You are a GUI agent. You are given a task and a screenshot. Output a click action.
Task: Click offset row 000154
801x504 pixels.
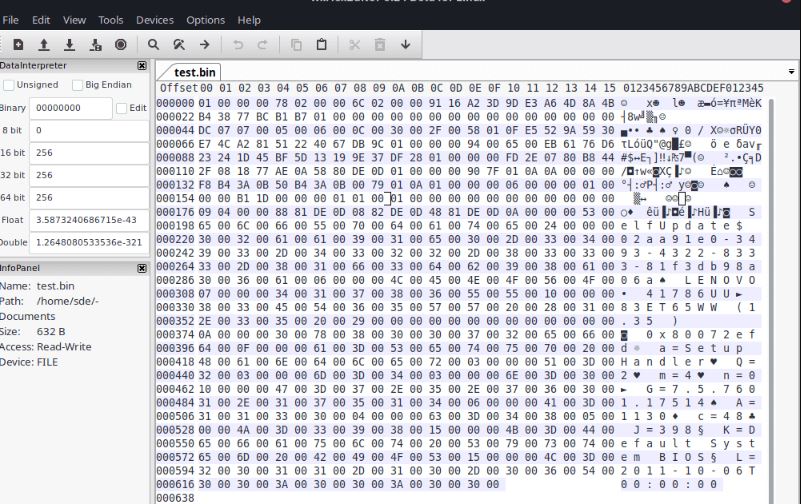point(175,198)
